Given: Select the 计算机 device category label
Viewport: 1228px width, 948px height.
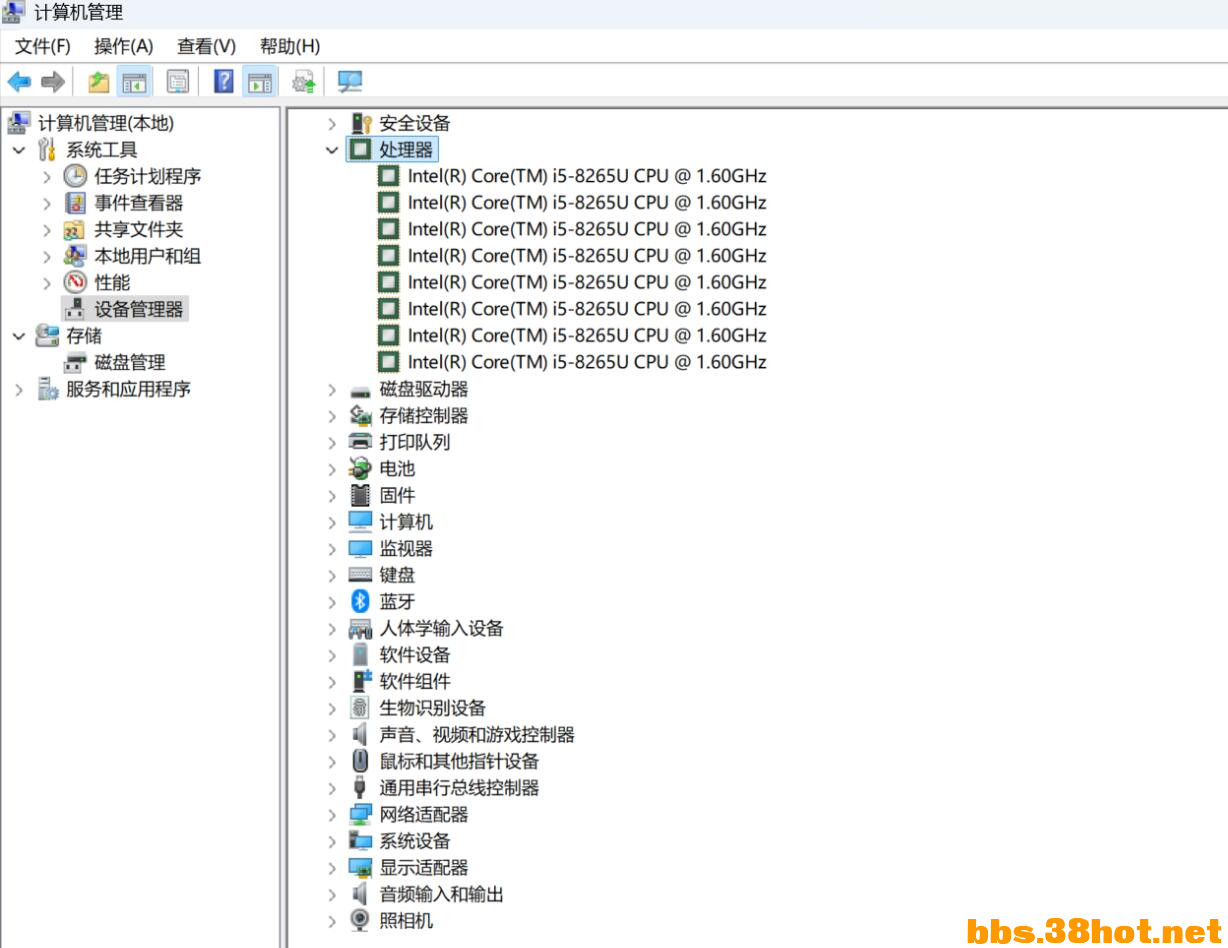Looking at the screenshot, I should pos(406,522).
